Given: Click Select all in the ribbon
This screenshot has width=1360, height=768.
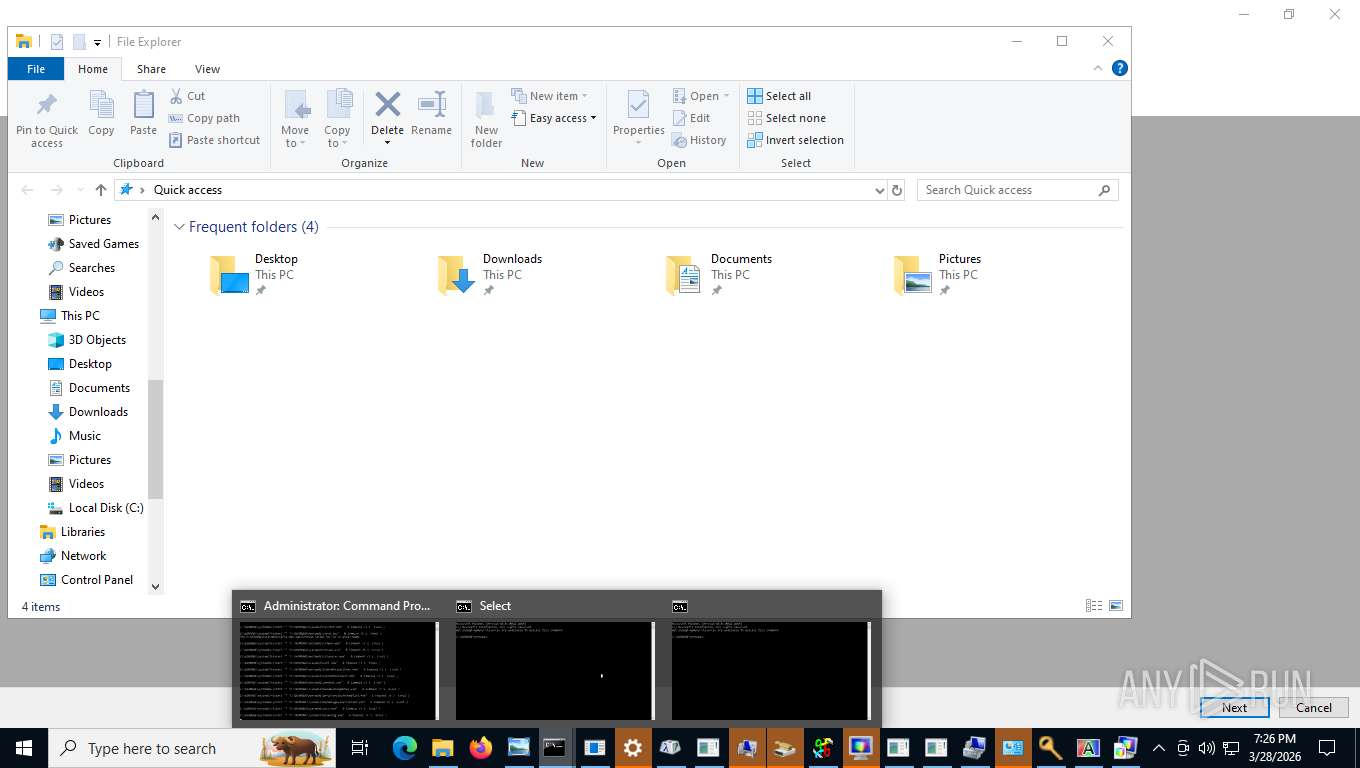Looking at the screenshot, I should point(779,96).
